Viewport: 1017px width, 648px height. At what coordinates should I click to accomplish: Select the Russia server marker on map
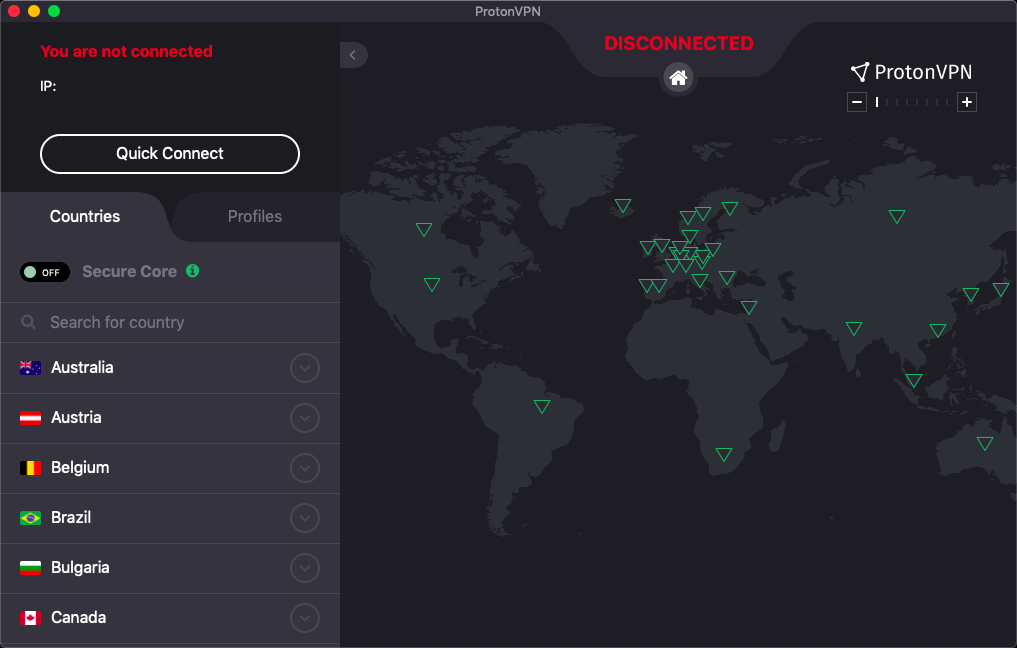click(x=897, y=216)
